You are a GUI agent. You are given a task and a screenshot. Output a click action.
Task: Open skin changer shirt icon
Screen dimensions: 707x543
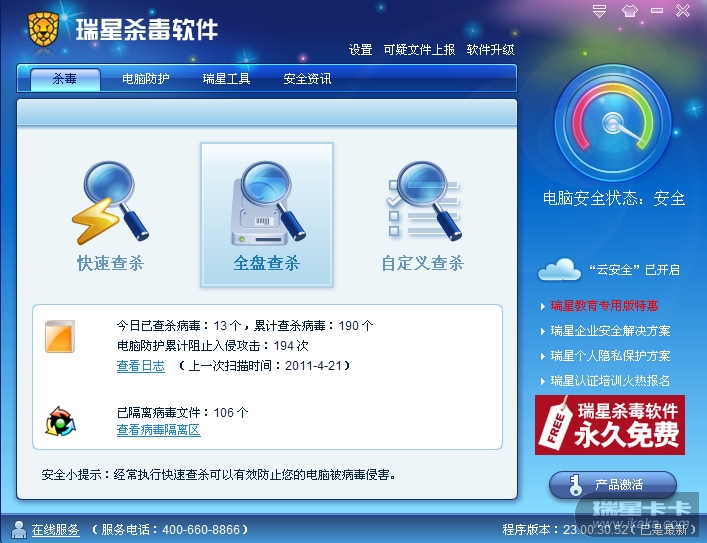[x=629, y=11]
